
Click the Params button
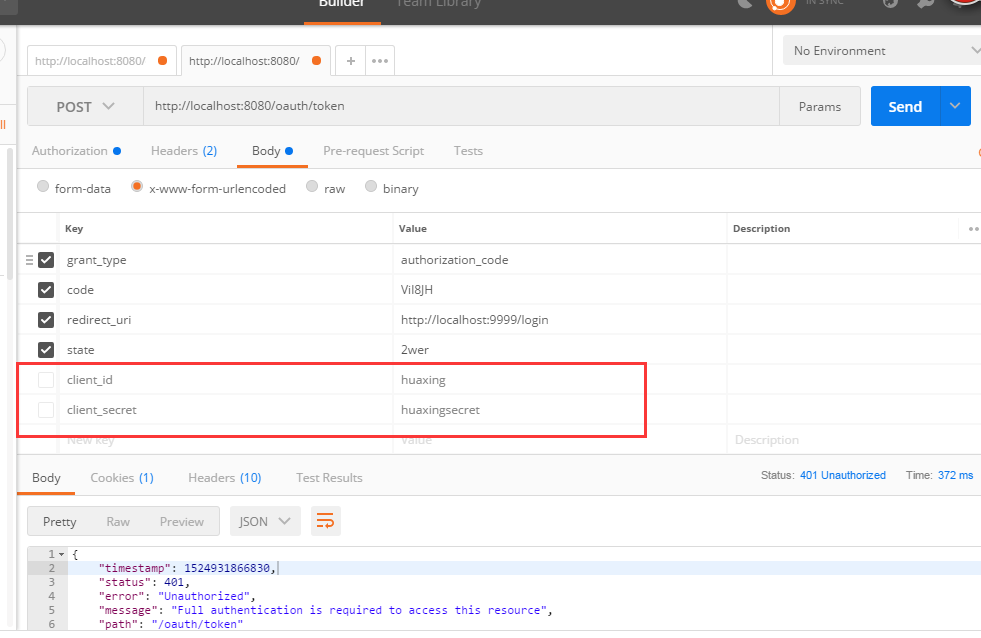tap(819, 107)
